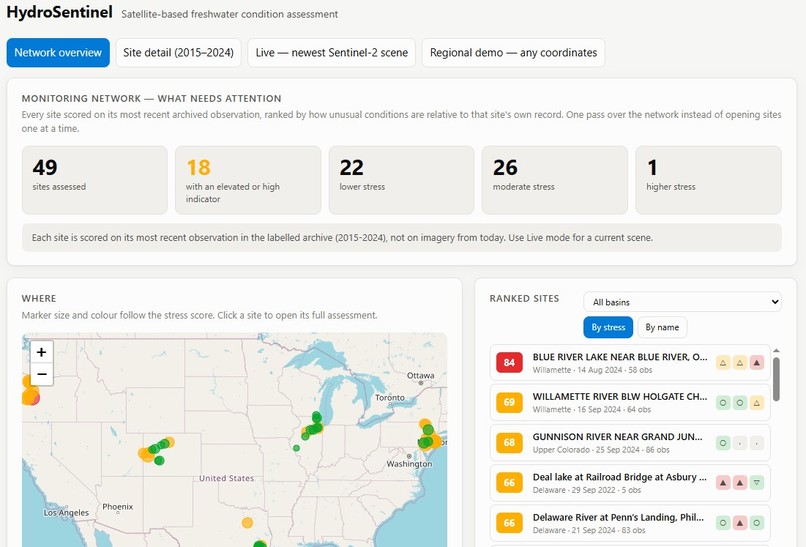Click middle gray dot indicator in Gunnison River row
Image resolution: width=806 pixels, height=547 pixels.
point(740,443)
